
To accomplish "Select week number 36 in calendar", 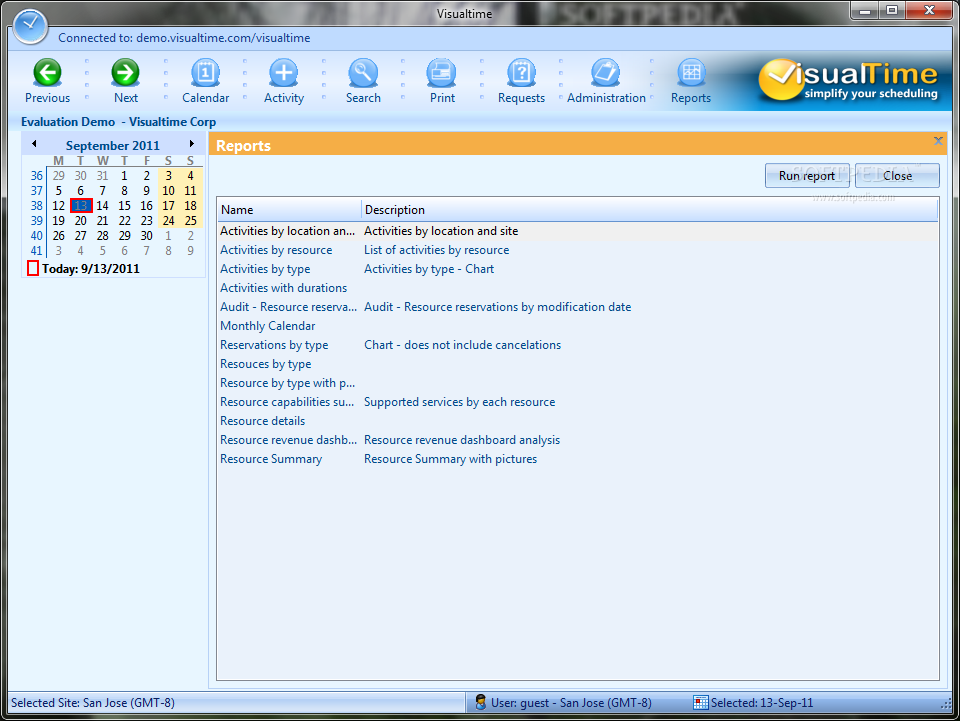I will (x=37, y=176).
